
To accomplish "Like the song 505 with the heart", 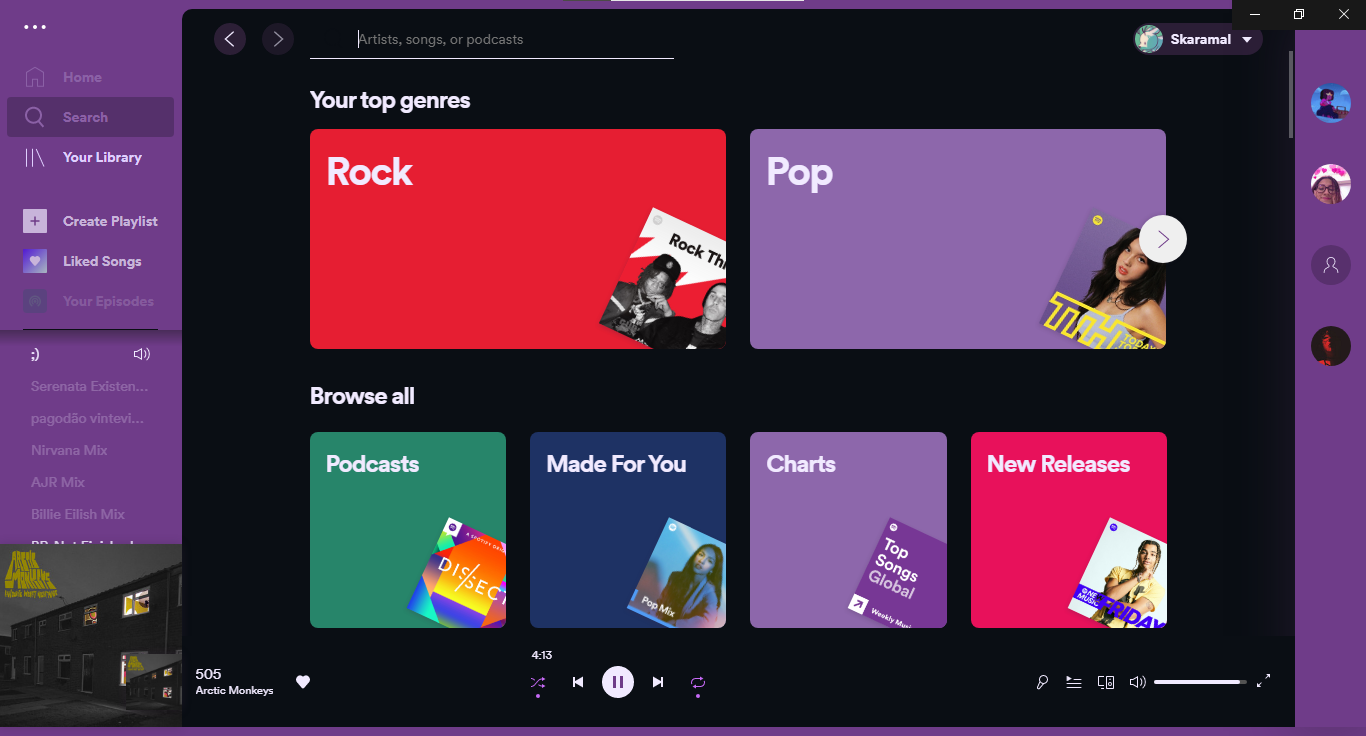I will click(303, 682).
